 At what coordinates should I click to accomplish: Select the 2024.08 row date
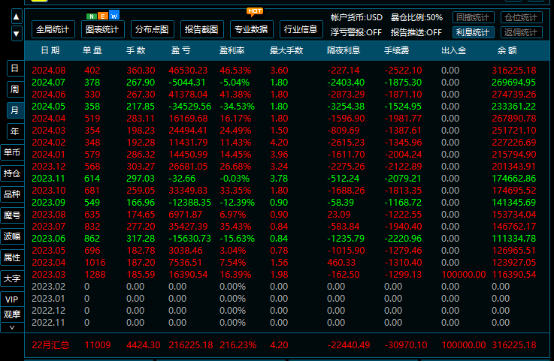49,71
